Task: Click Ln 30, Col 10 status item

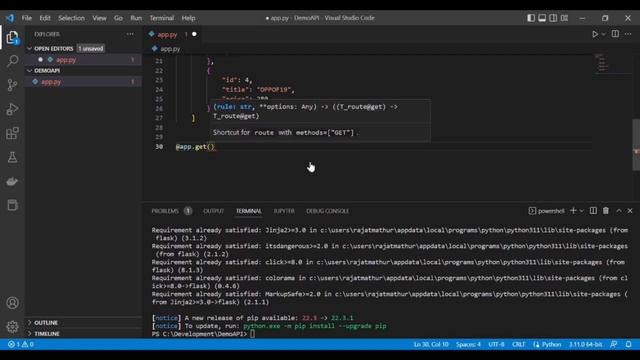Action: 431,344
